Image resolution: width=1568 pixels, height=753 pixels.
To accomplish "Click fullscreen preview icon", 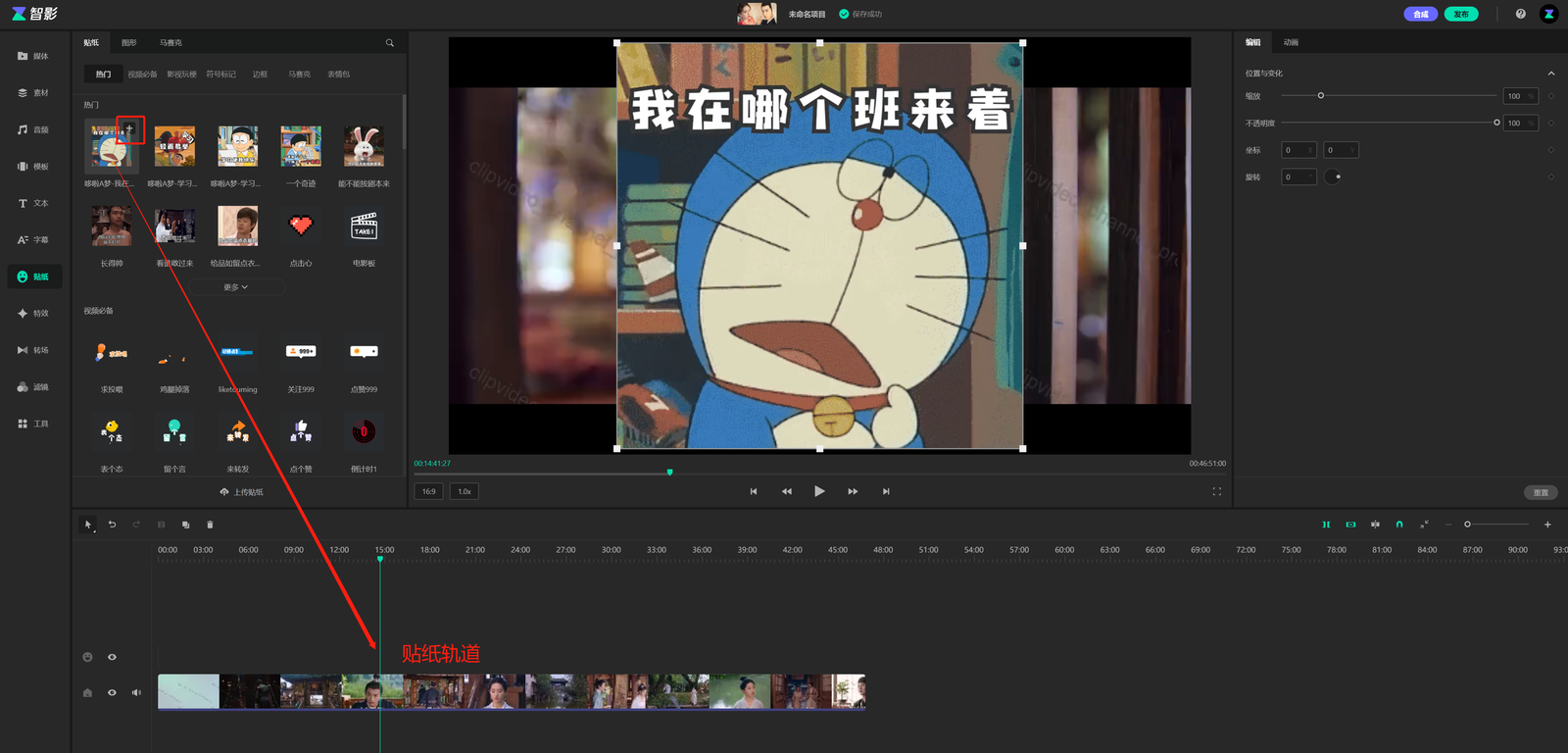I will (x=1217, y=491).
